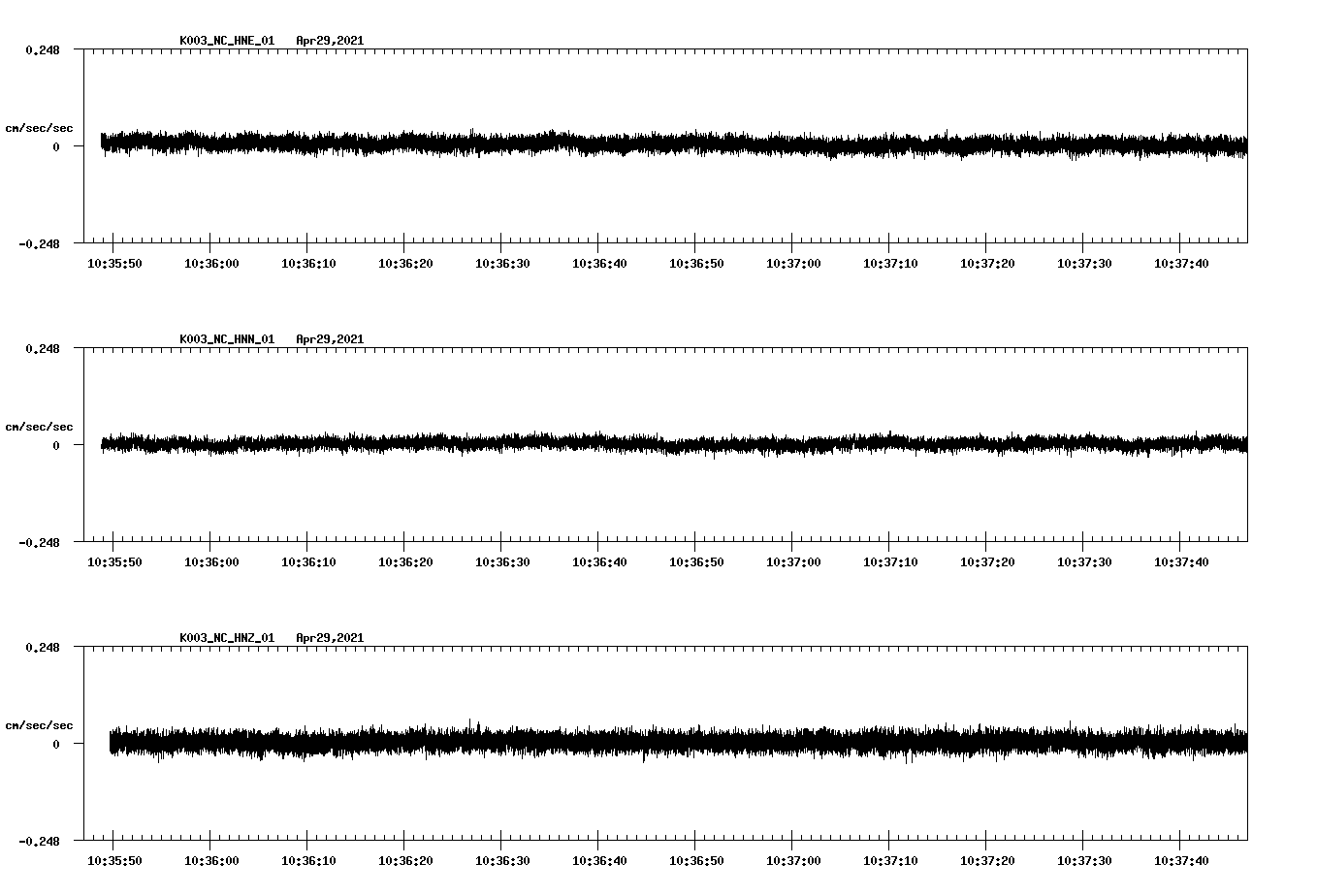Click the Apr29,2021 date on the bottom plot
The height and width of the screenshot is (896, 1317).
[330, 638]
